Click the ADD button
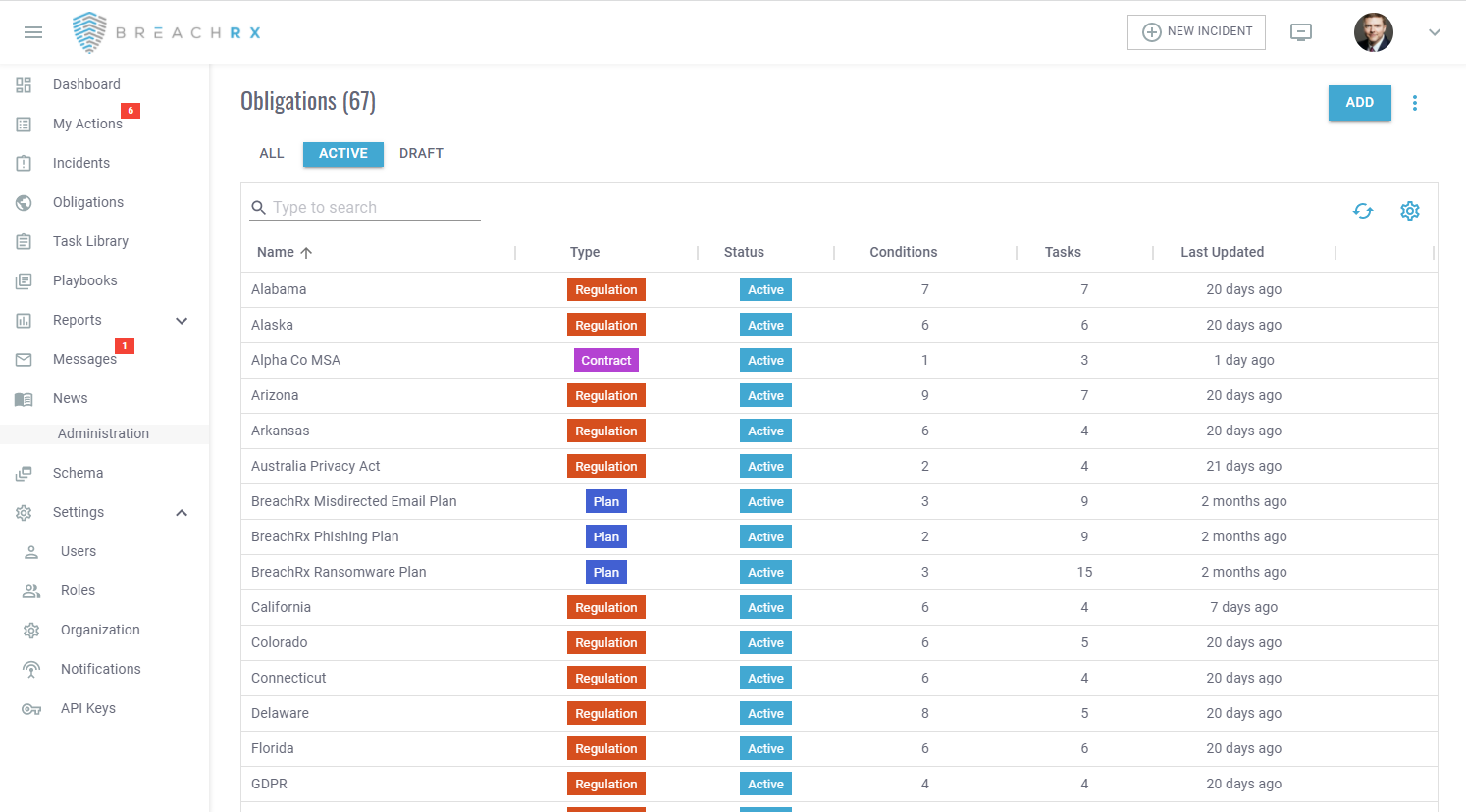1466x812 pixels. [1360, 103]
